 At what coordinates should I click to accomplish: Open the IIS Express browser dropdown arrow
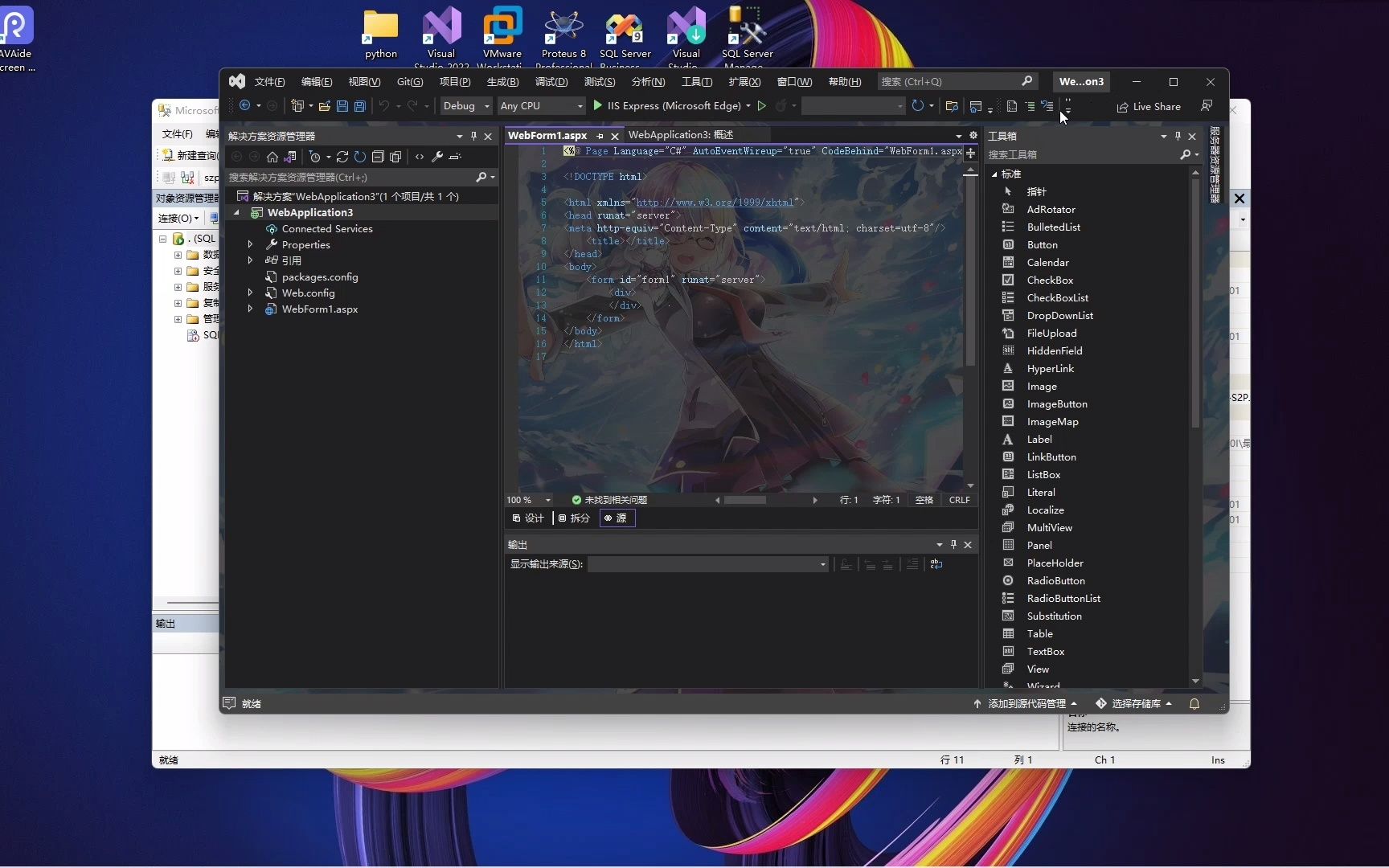coord(748,106)
